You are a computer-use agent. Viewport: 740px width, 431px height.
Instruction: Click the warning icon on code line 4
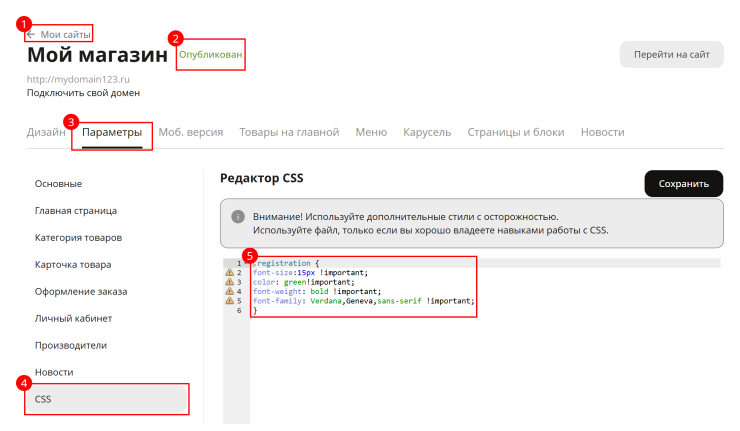click(229, 291)
